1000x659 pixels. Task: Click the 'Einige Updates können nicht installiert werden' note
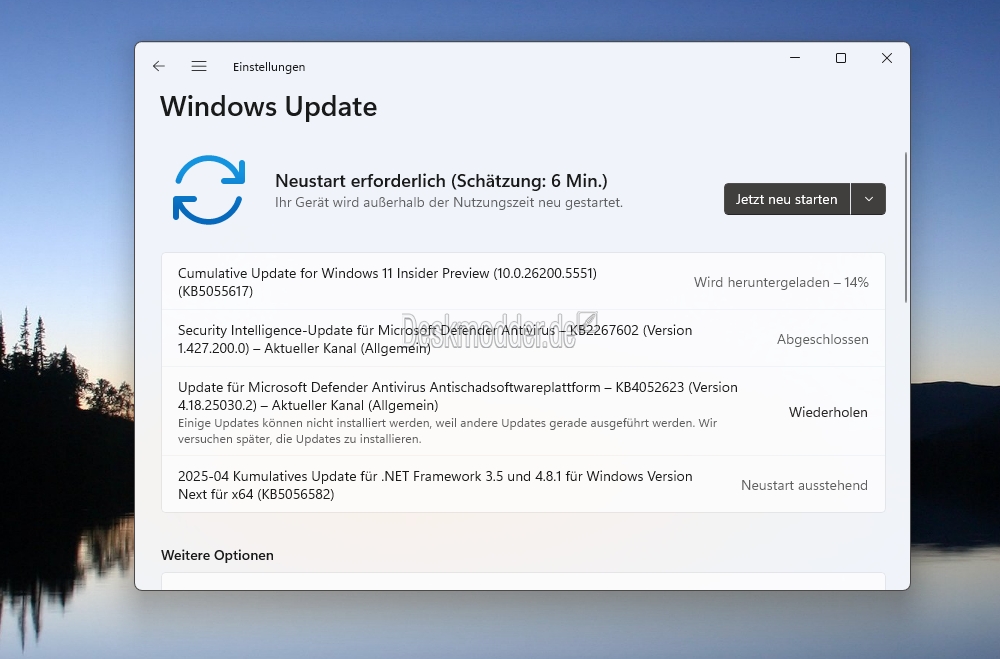click(447, 431)
